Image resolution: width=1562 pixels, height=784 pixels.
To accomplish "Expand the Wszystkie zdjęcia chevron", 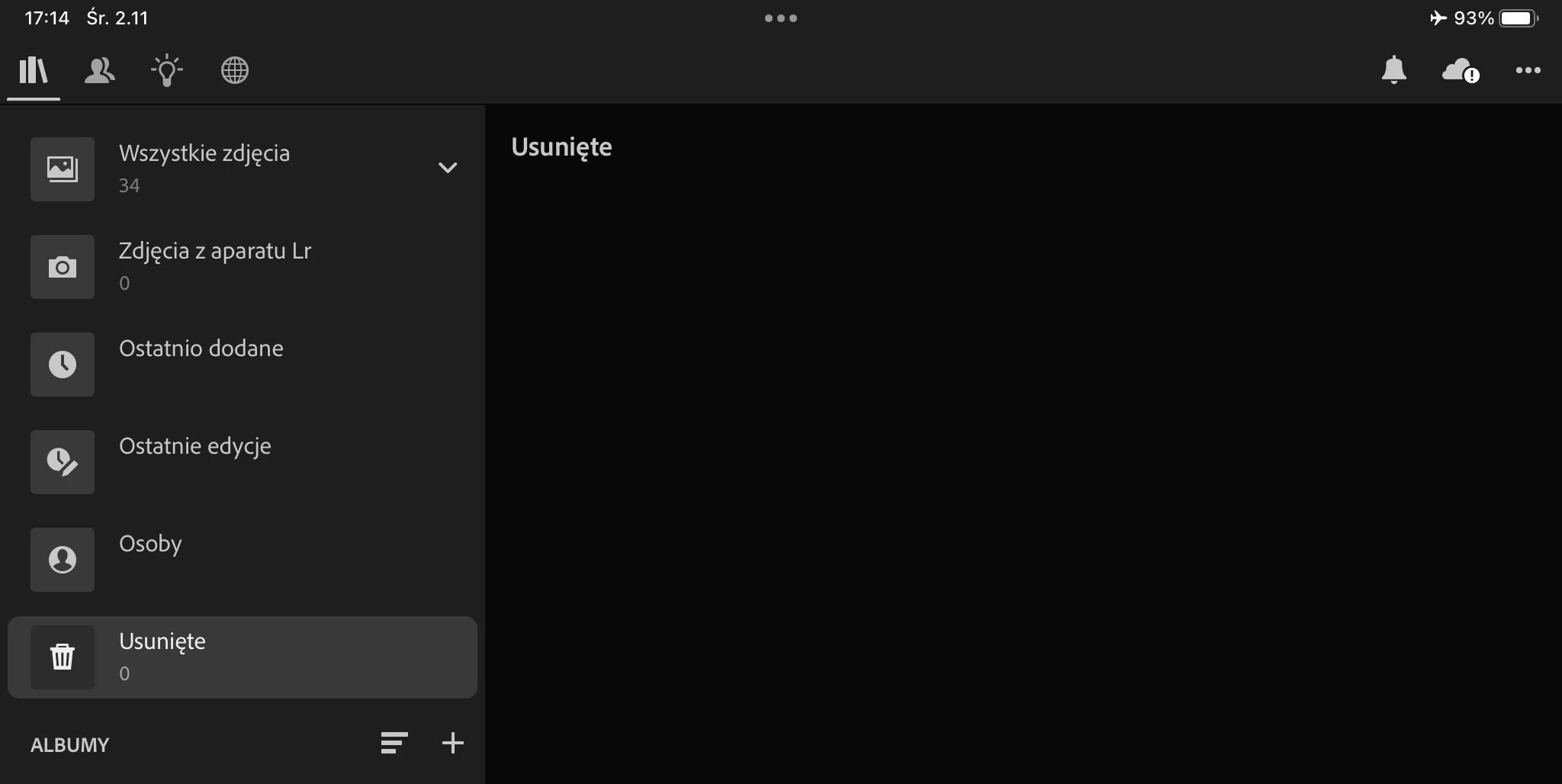I will (448, 168).
